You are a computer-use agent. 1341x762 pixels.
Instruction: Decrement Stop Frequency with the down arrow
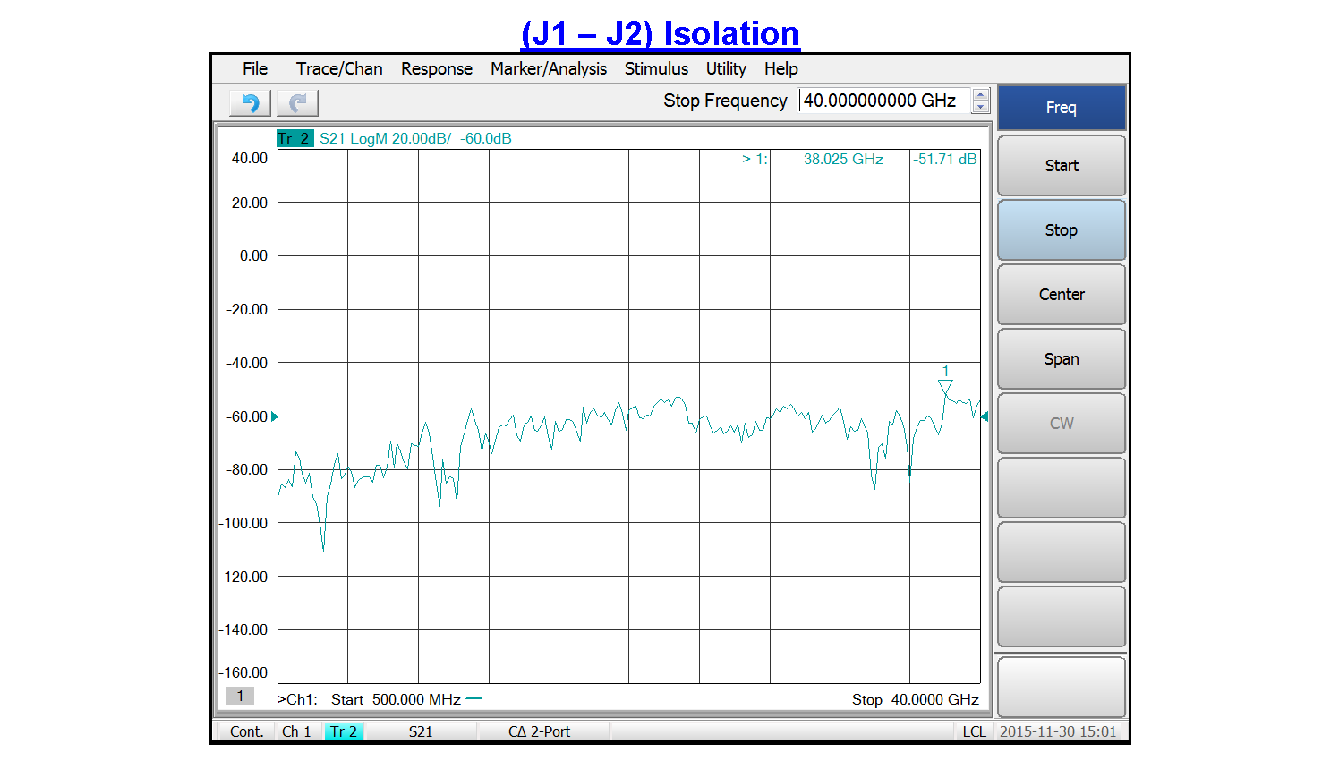979,107
